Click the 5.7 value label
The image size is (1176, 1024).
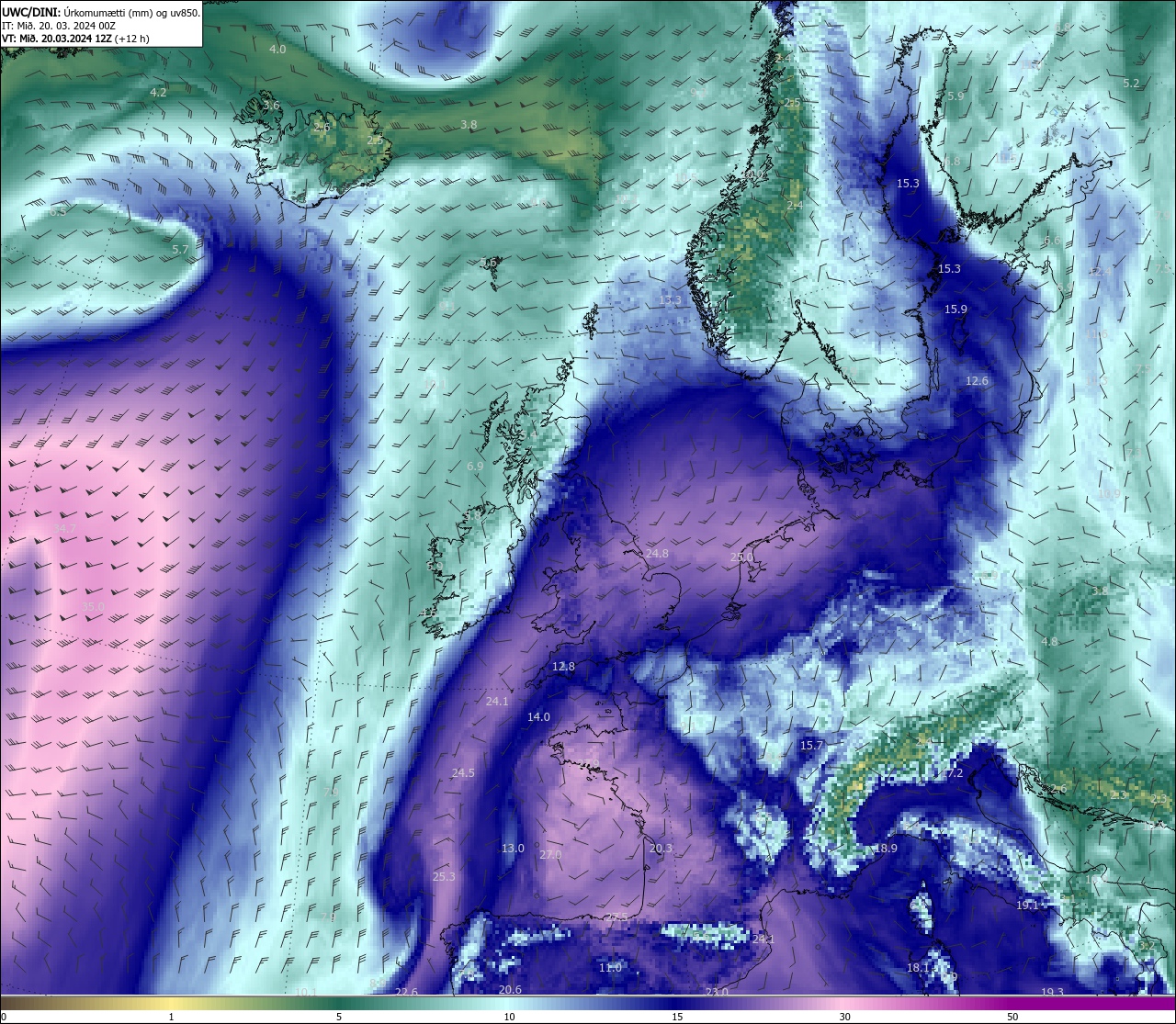[x=180, y=250]
